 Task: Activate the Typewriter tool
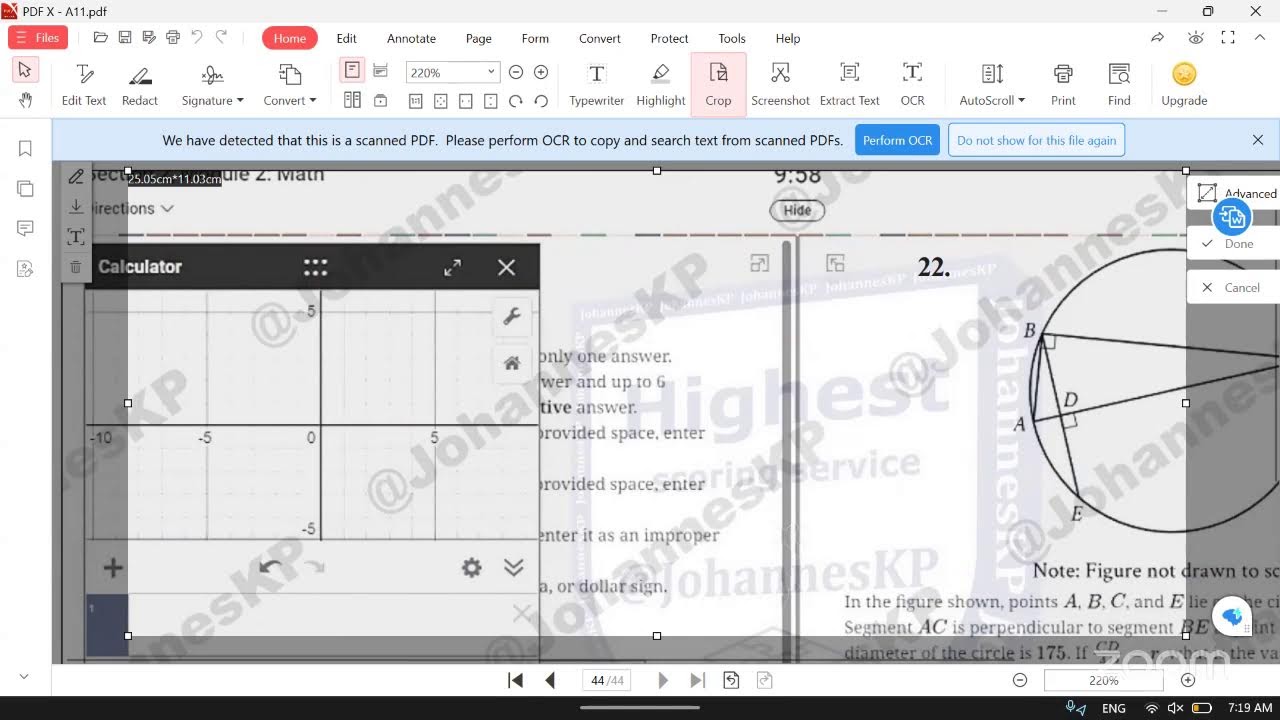(597, 85)
